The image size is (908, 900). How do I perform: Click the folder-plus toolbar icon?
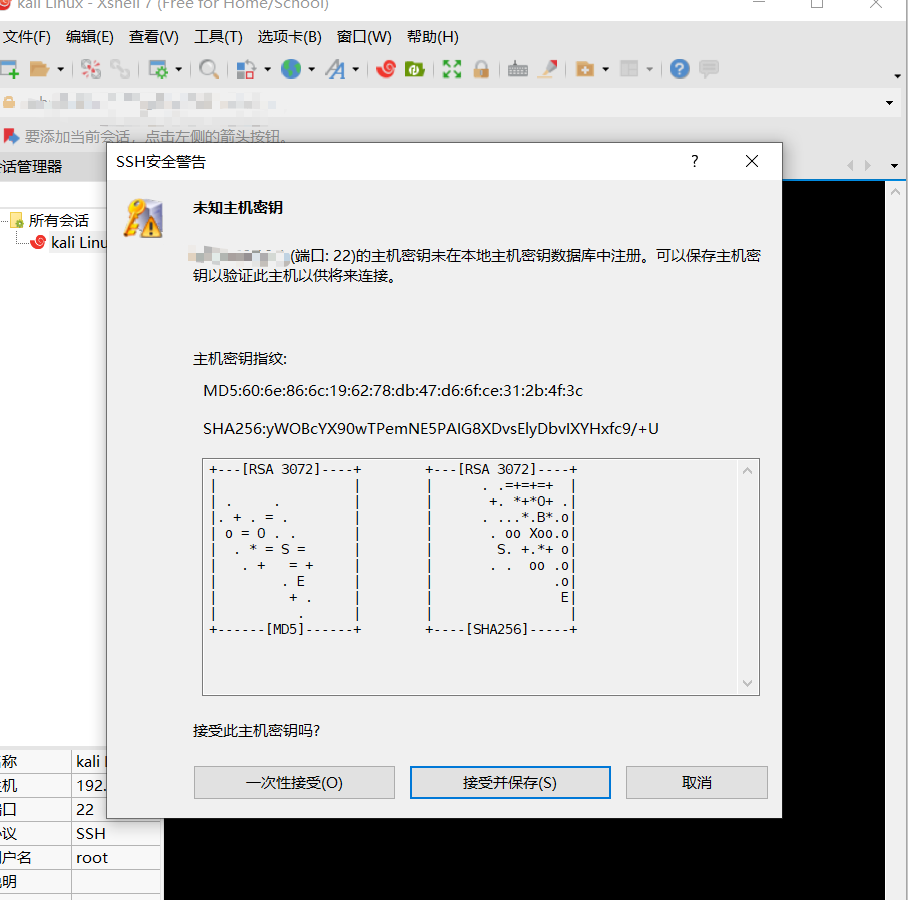585,69
